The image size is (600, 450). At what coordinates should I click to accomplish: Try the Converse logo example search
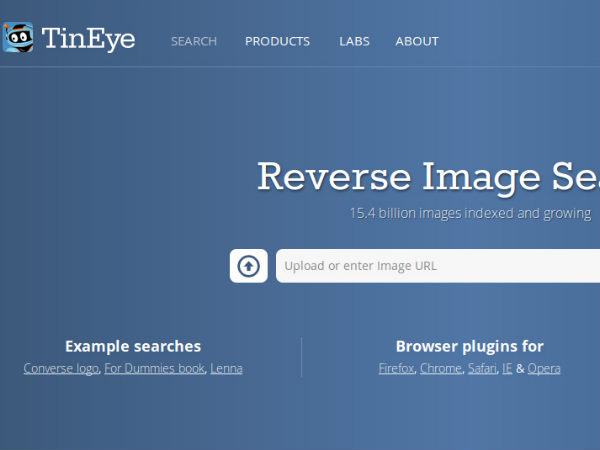click(61, 368)
